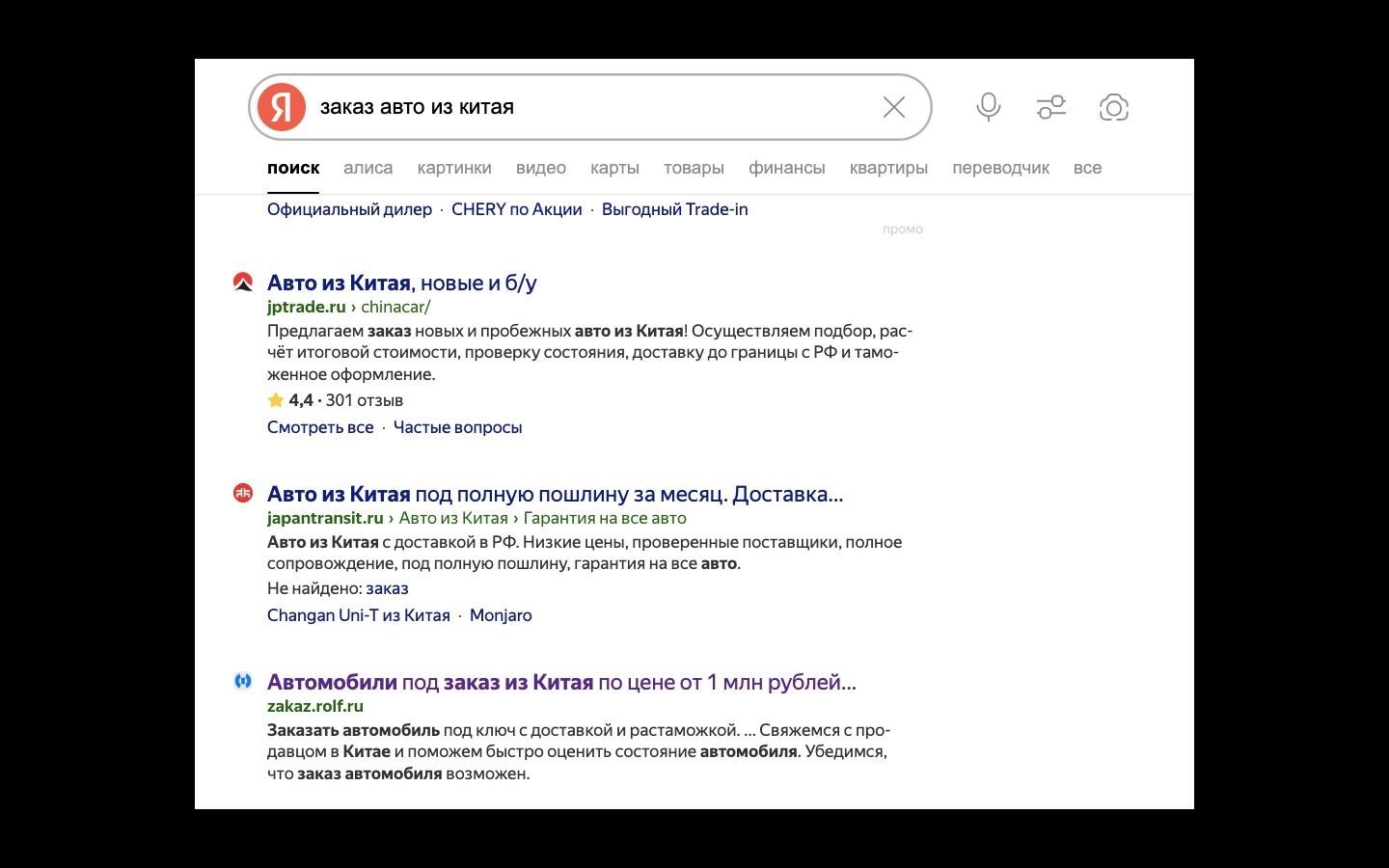Click the '301 отзыв' reviews text
Screen dimensions: 1389x868
pos(365,400)
